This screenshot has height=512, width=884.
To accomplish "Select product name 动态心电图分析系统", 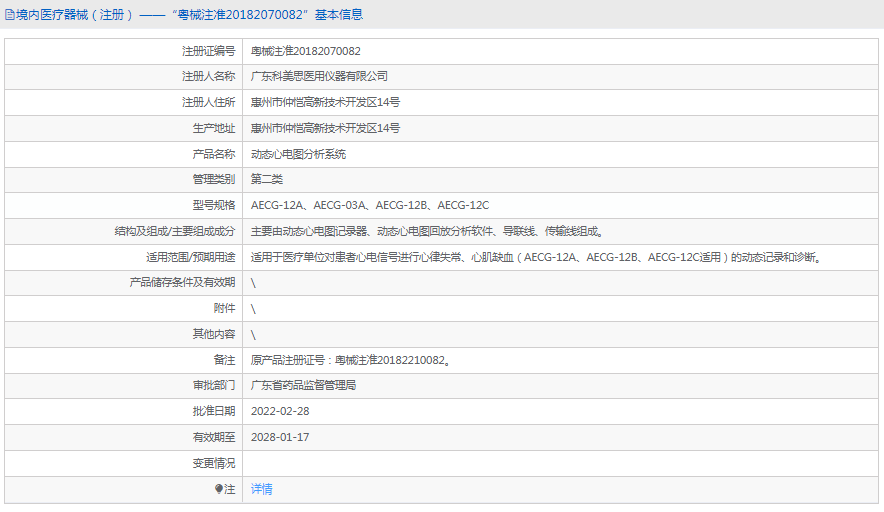I will pos(298,154).
